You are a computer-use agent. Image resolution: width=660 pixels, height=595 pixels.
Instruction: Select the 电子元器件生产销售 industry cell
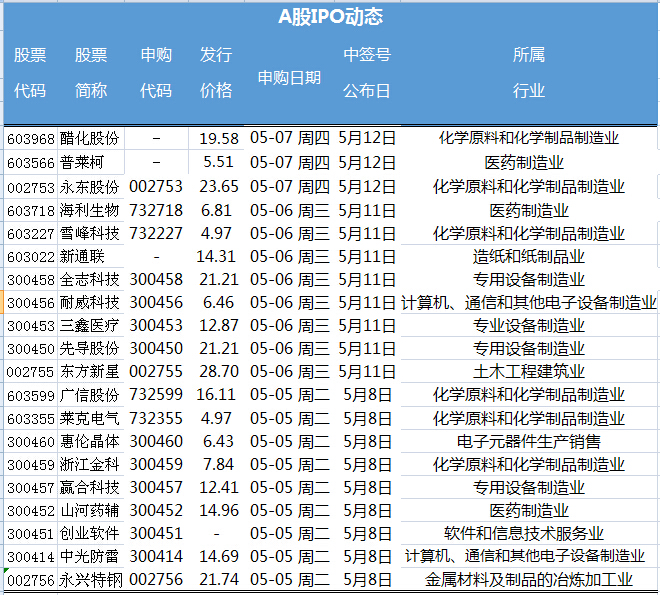click(529, 441)
